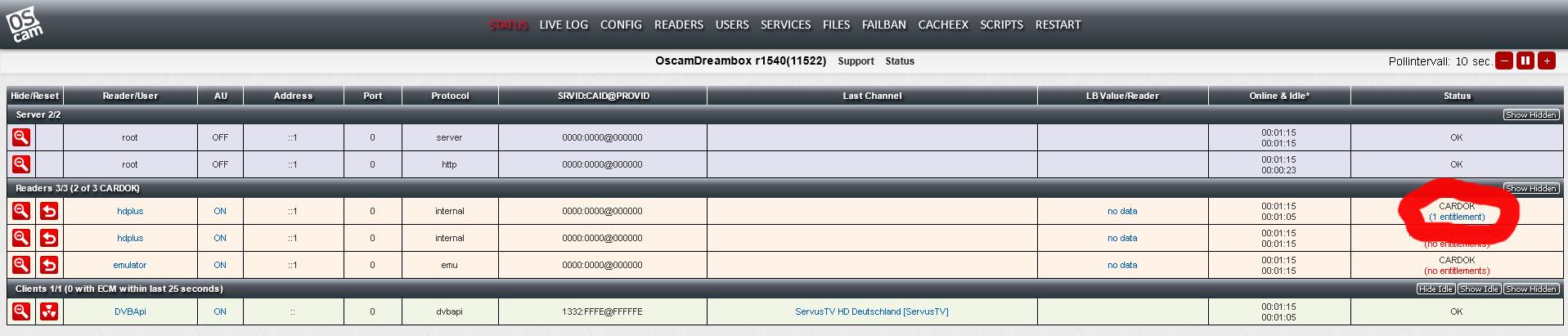Hide the emulator reader row
This screenshot has width=1568, height=336.
pyautogui.click(x=21, y=265)
